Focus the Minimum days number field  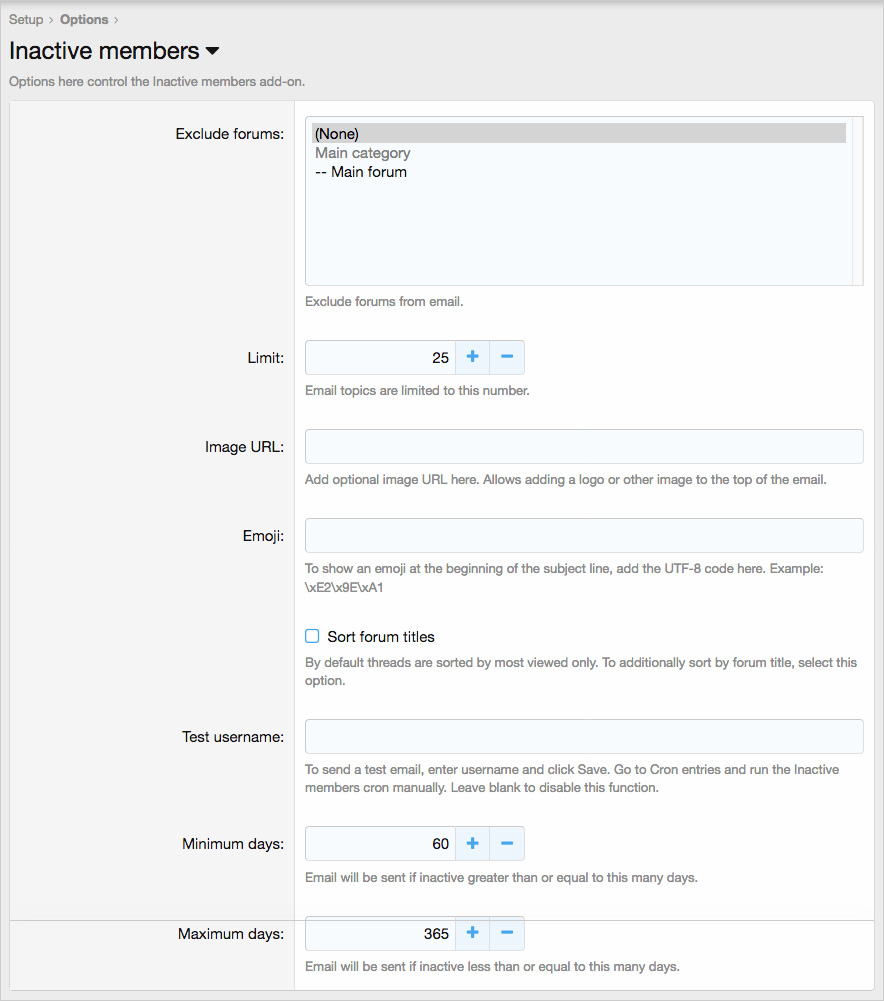click(380, 843)
